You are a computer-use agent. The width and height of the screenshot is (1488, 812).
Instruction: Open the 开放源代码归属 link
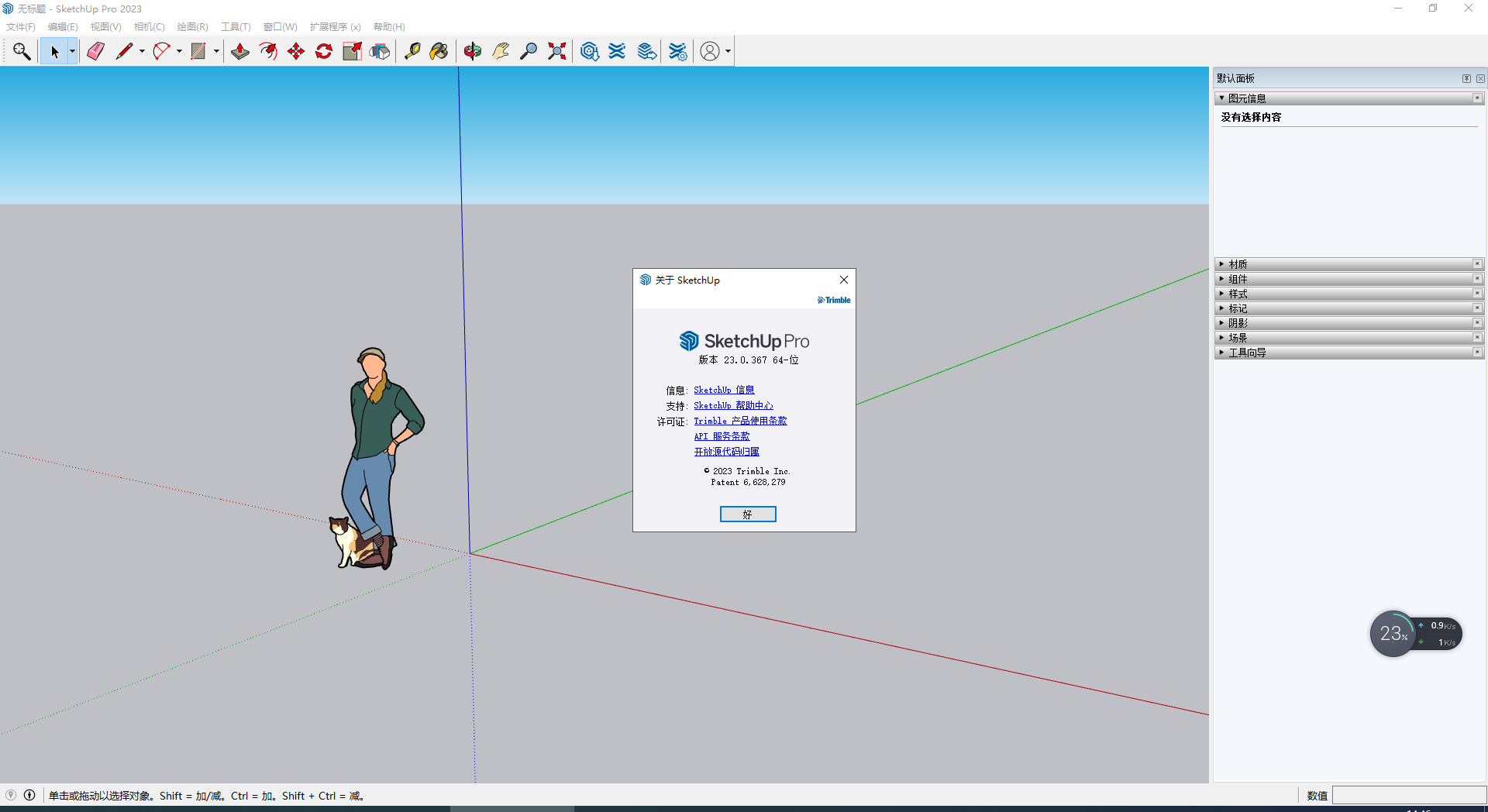pos(726,452)
